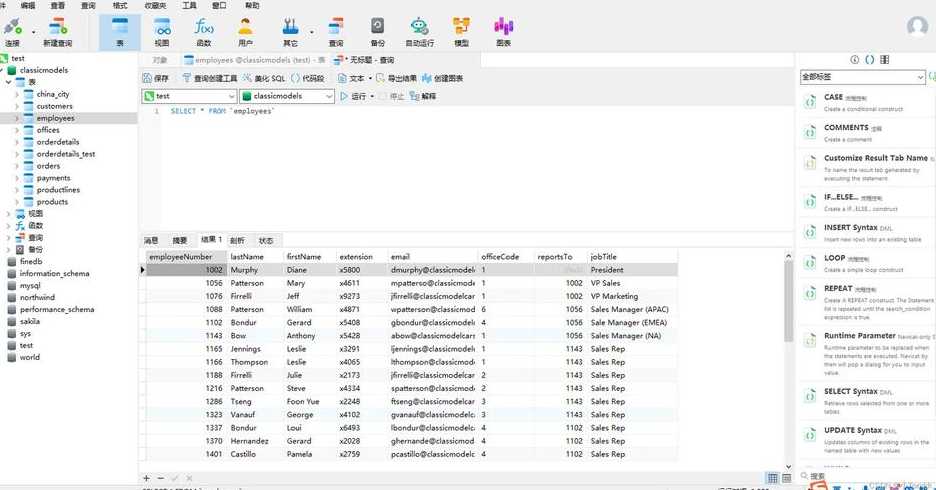Select the 表 (Table) toolbar icon
Image resolution: width=936 pixels, height=490 pixels.
(120, 32)
